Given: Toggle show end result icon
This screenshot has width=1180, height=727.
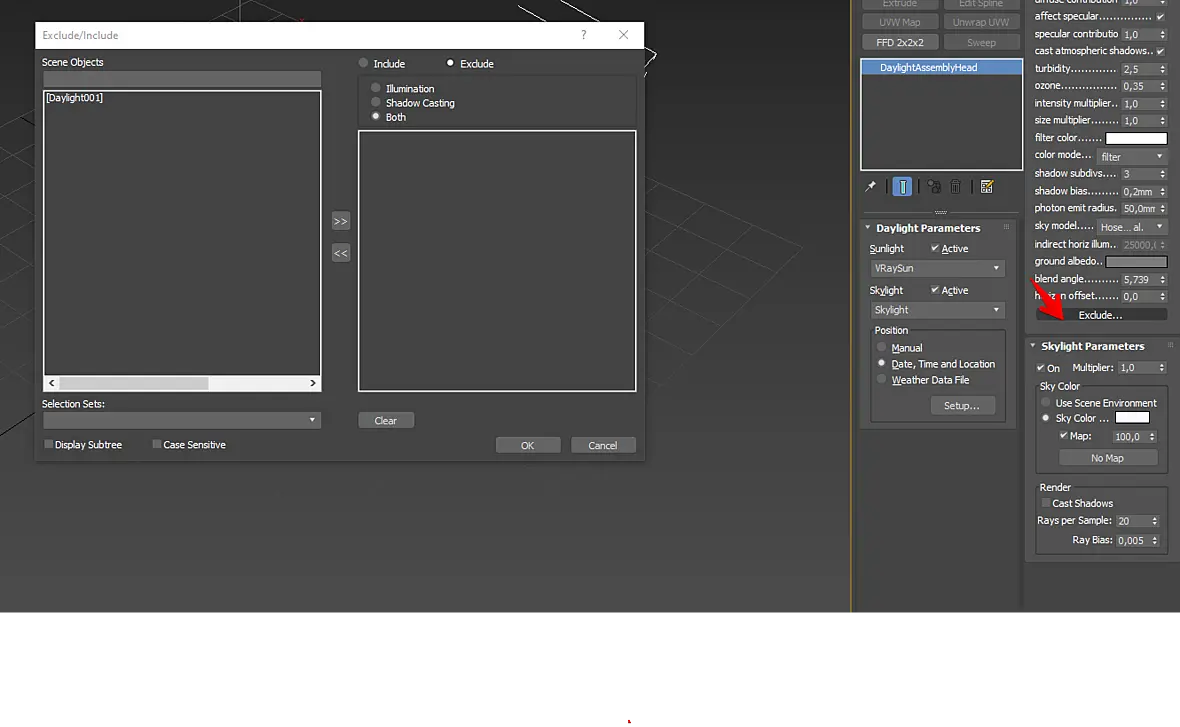Looking at the screenshot, I should (x=902, y=187).
